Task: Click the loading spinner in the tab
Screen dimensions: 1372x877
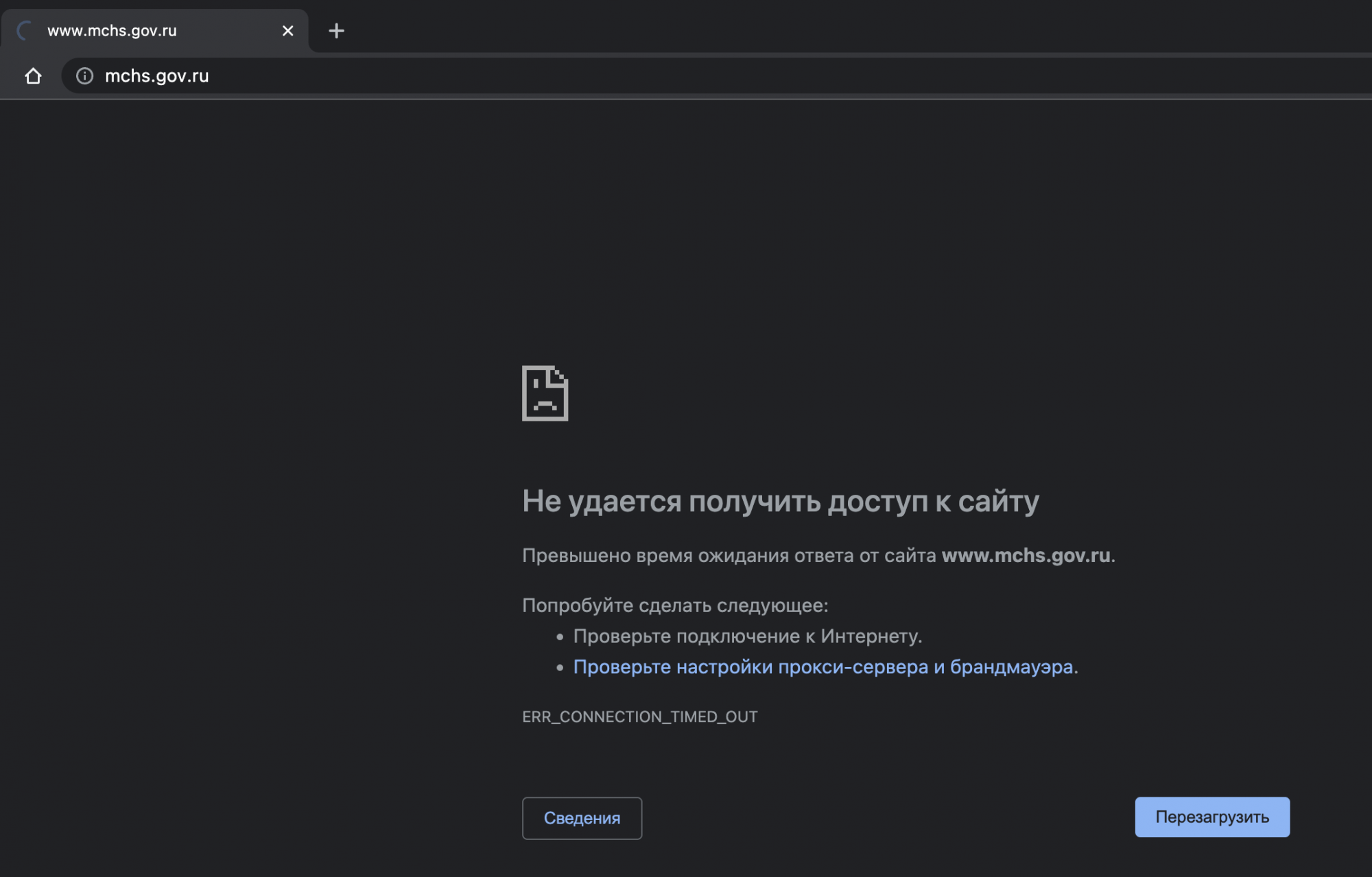Action: coord(25,31)
